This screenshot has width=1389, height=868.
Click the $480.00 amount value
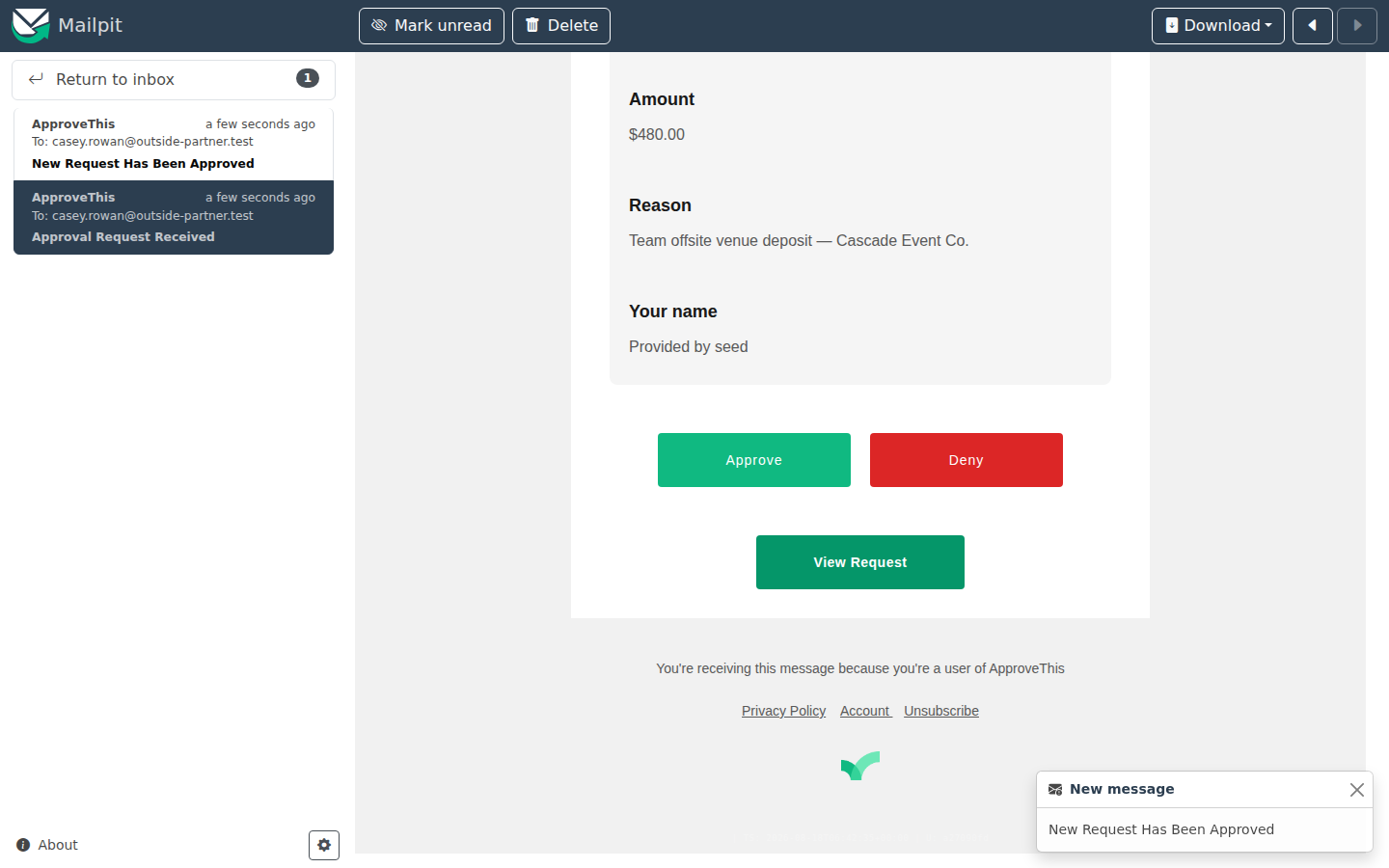(657, 135)
